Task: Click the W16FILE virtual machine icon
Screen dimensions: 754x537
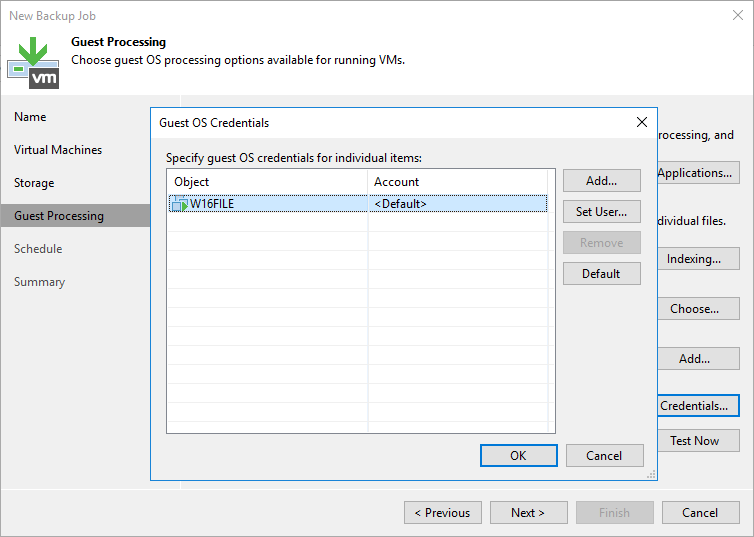Action: point(179,204)
